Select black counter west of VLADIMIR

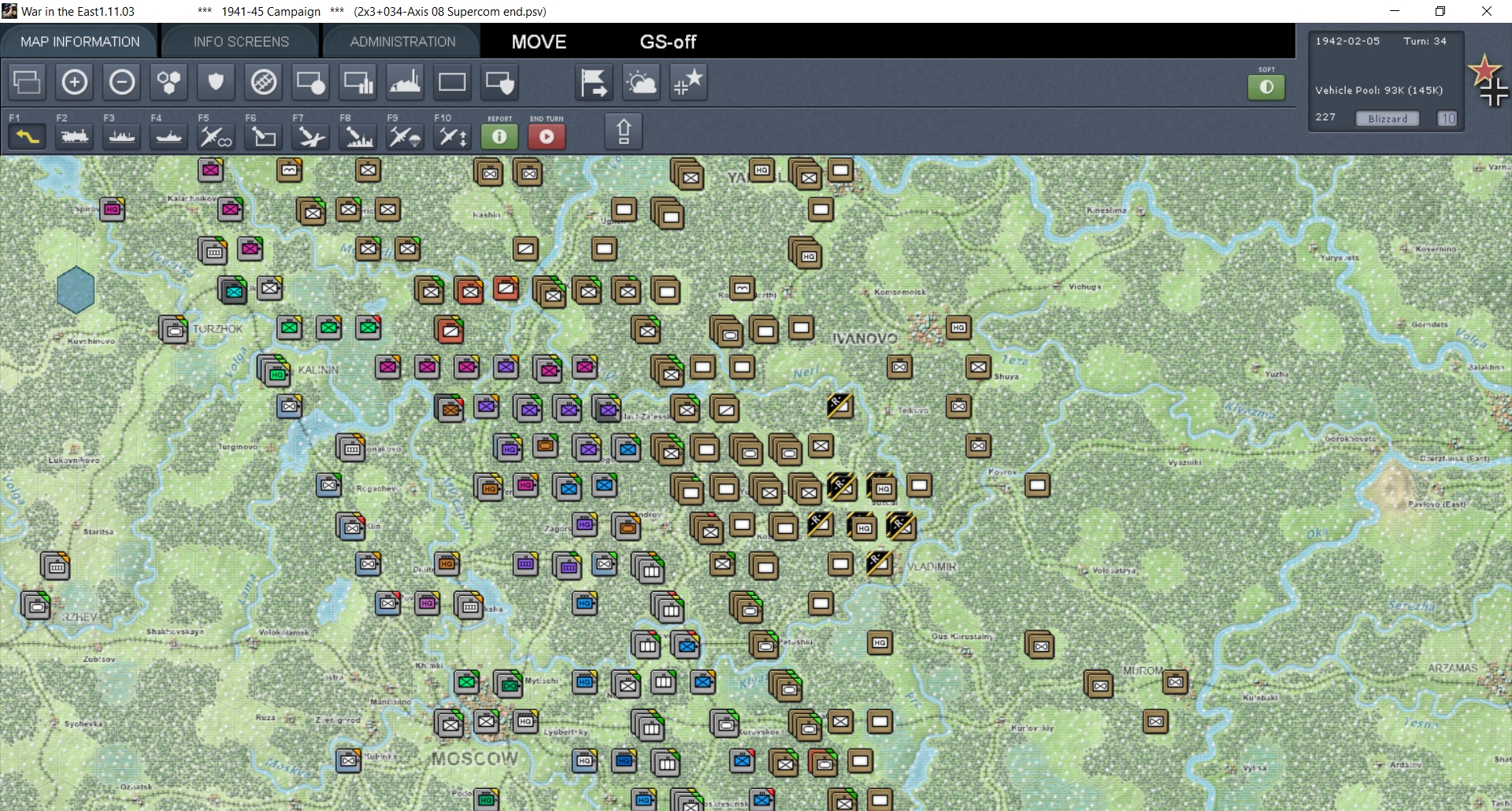(879, 563)
